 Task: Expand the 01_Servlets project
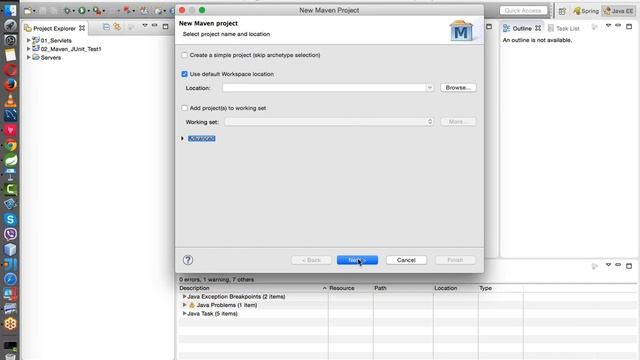pos(29,40)
